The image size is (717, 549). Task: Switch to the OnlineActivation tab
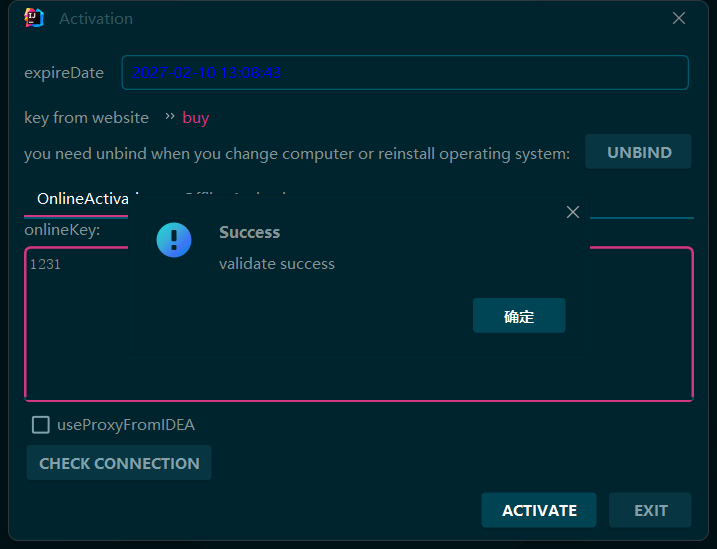point(82,199)
